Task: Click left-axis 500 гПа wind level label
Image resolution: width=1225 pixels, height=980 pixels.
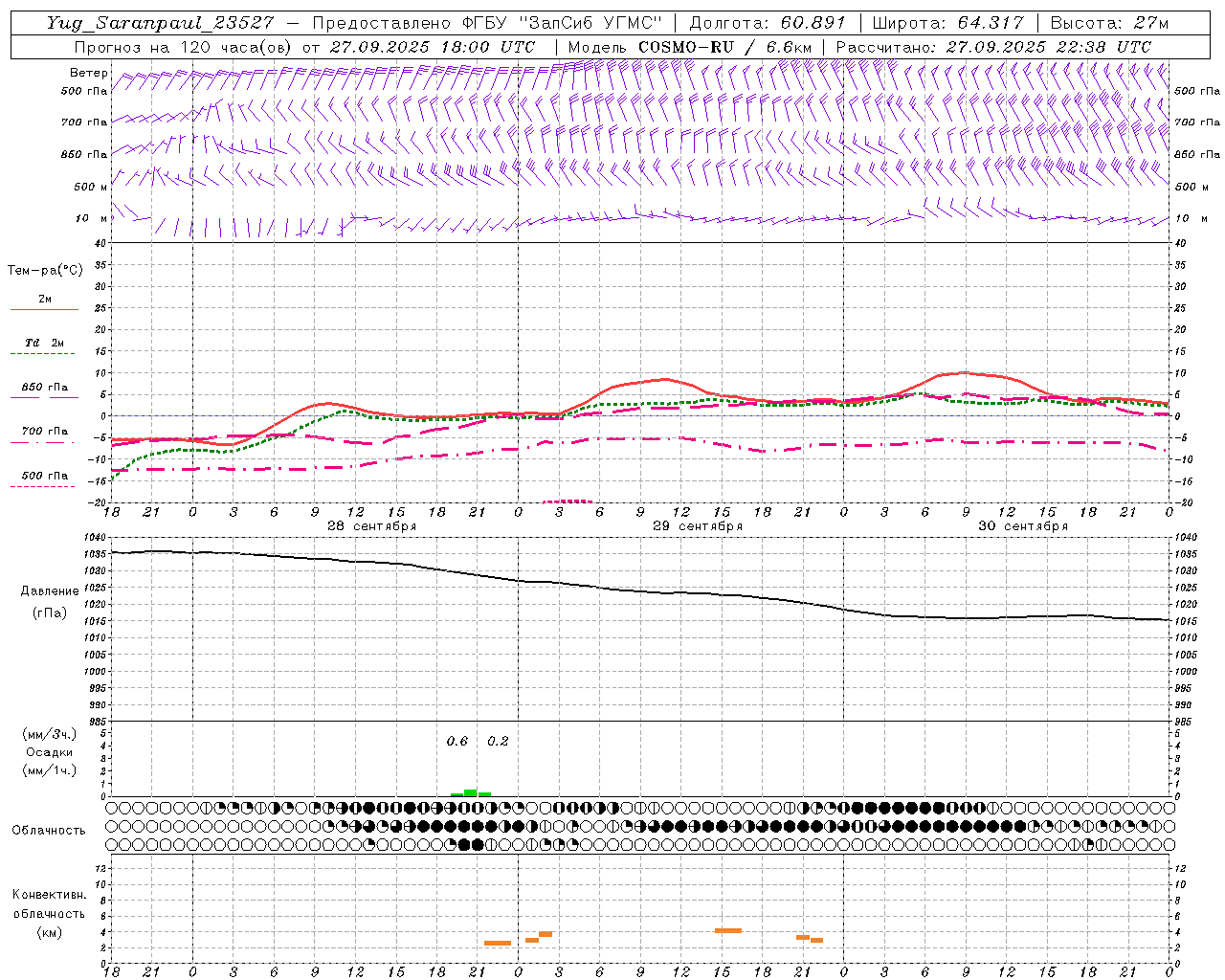Action: click(84, 91)
